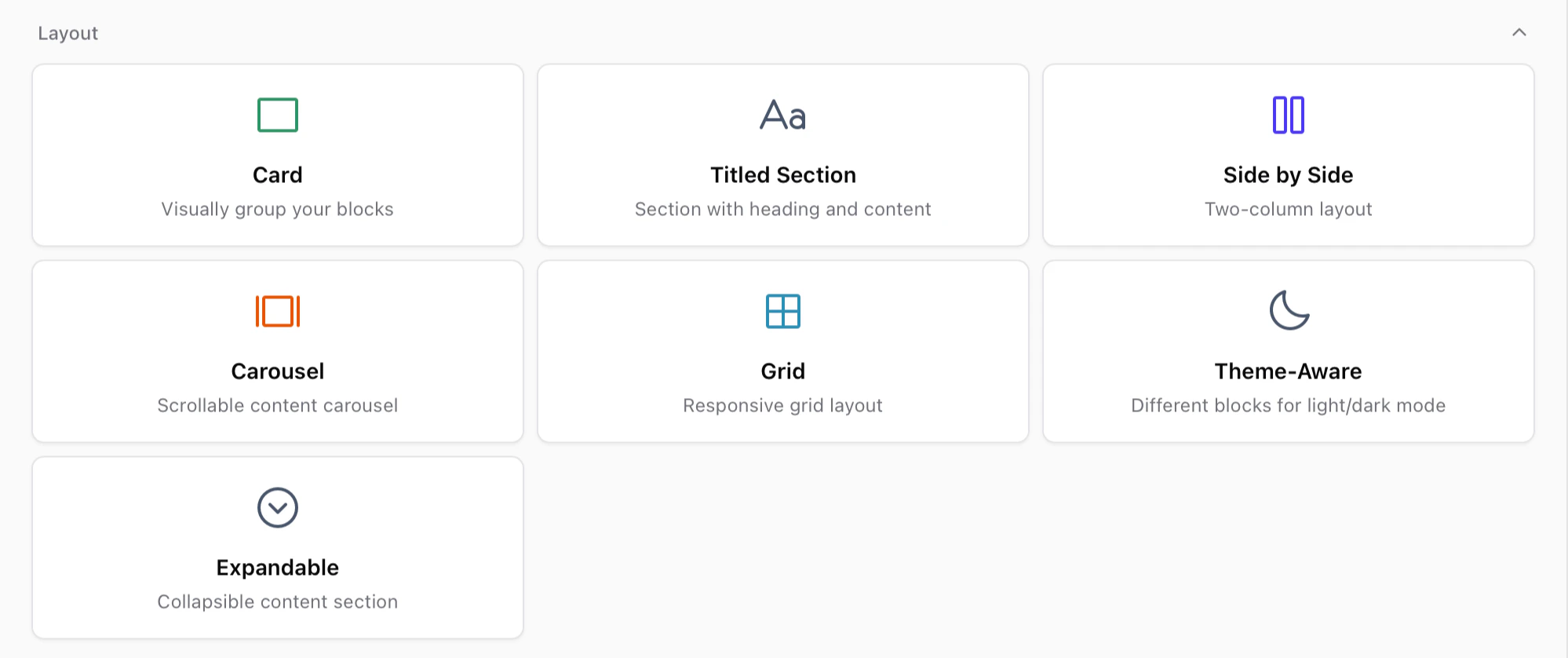Viewport: 1568px width, 658px height.
Task: Select the Theme-Aware moon icon
Action: [1288, 310]
